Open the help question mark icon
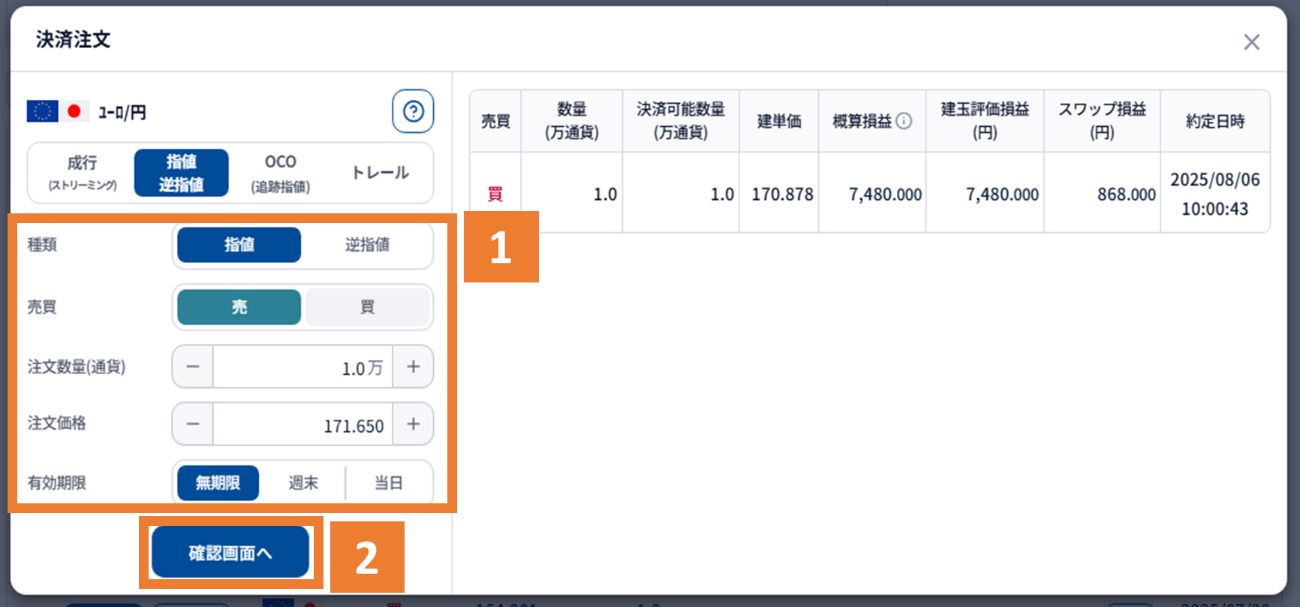This screenshot has width=1300, height=607. [412, 111]
